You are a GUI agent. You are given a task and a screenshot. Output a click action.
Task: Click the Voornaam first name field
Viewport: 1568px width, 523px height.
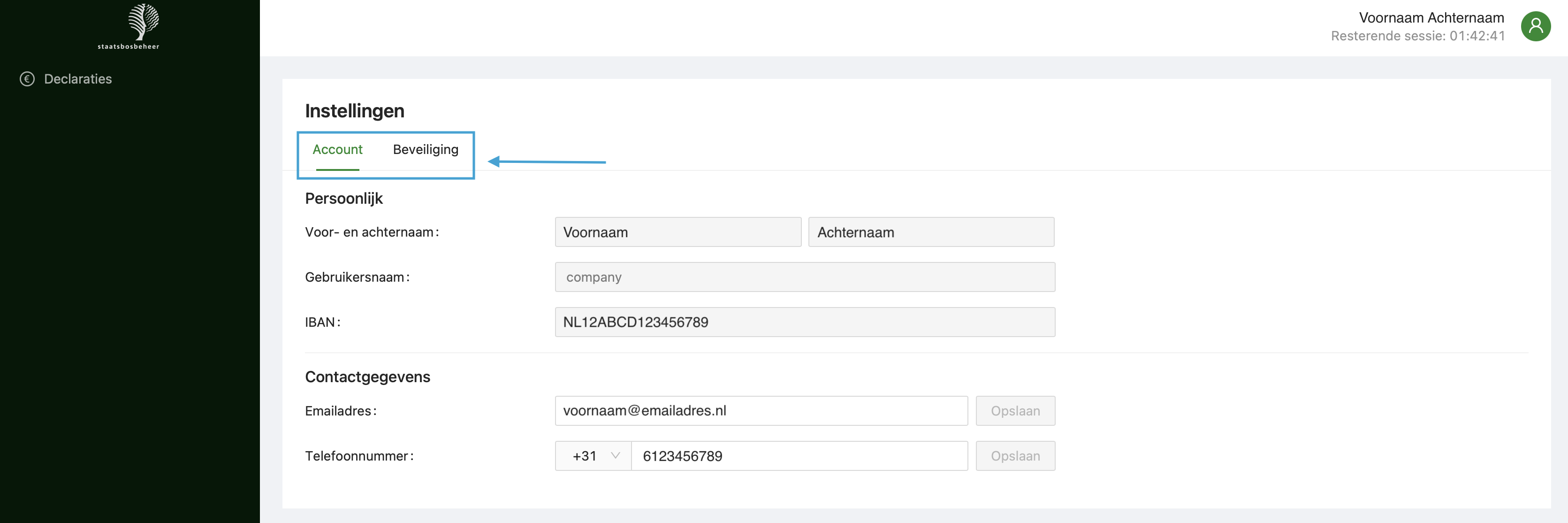(x=678, y=232)
